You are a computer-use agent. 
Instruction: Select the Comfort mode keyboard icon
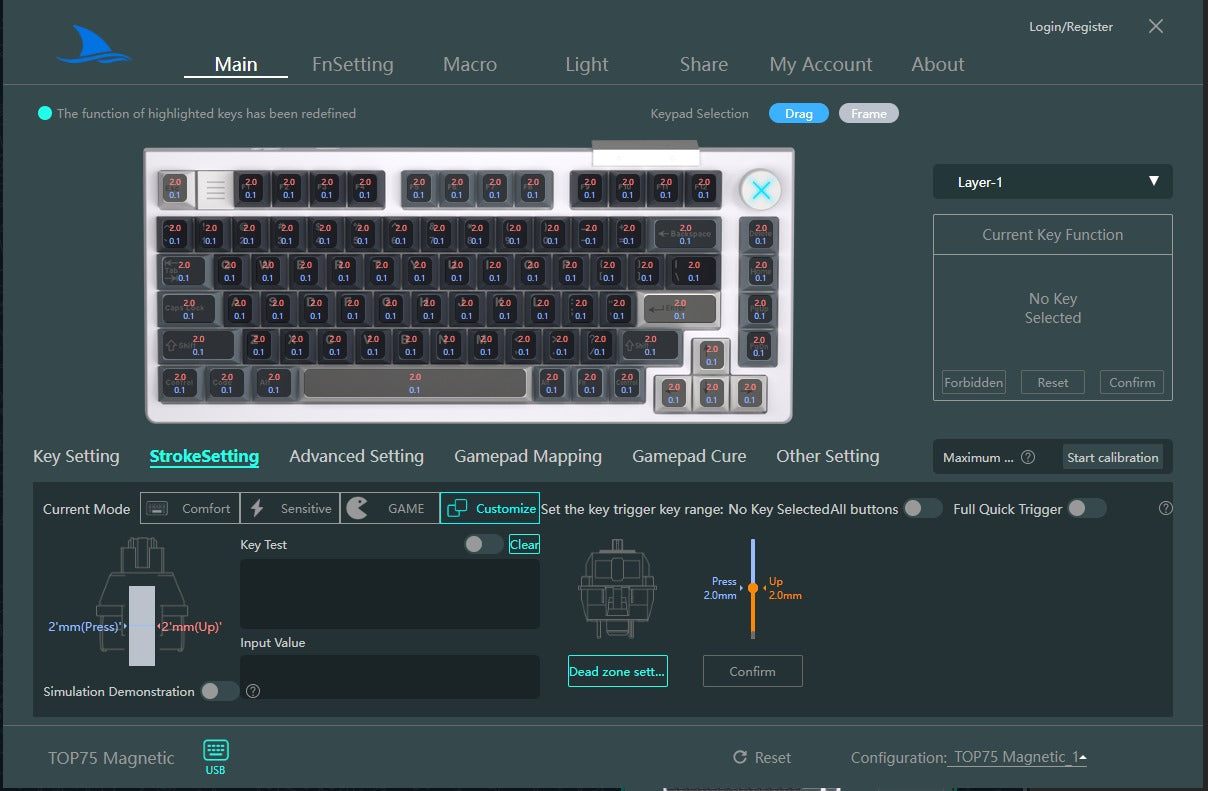coord(156,508)
